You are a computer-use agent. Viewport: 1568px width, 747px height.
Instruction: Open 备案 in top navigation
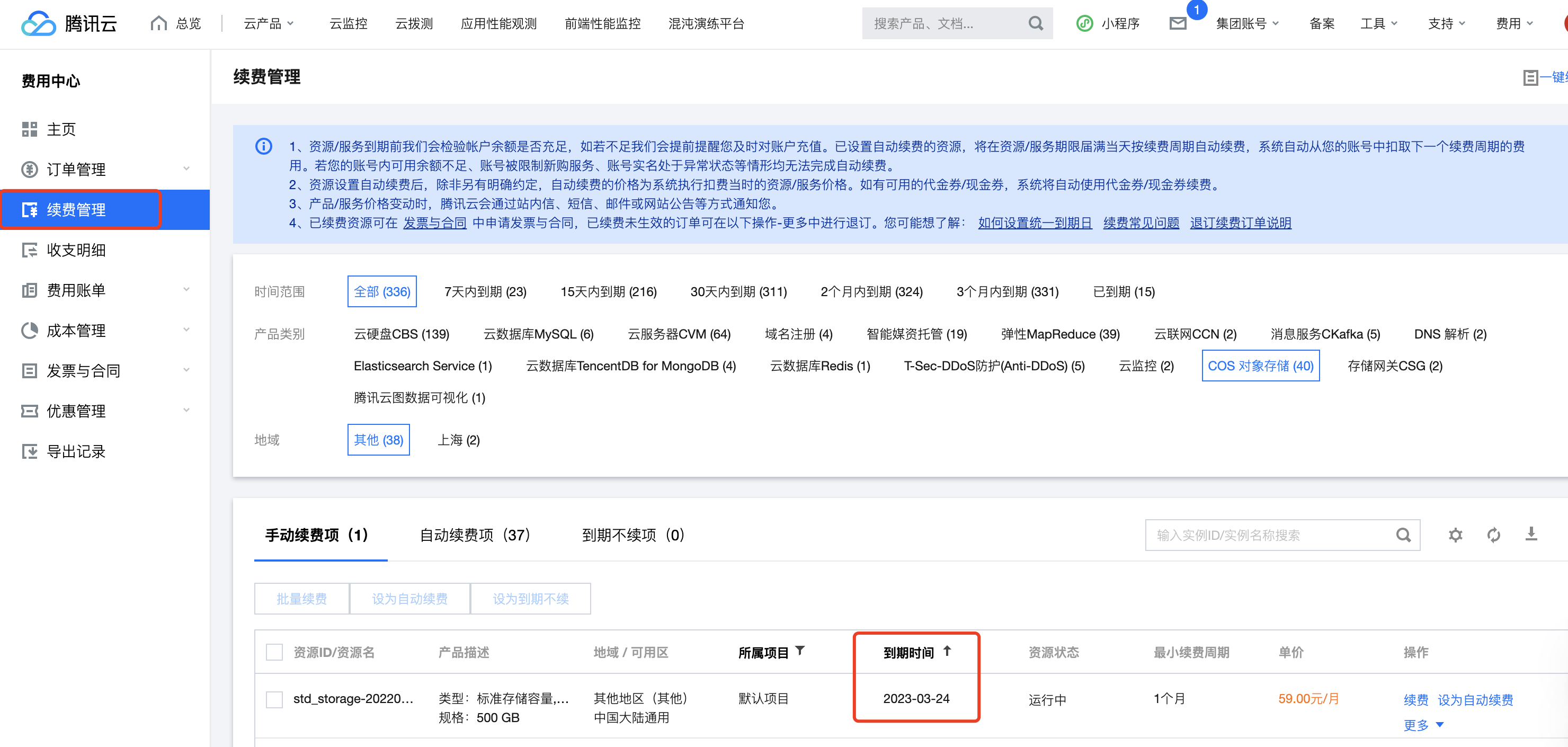[1322, 24]
